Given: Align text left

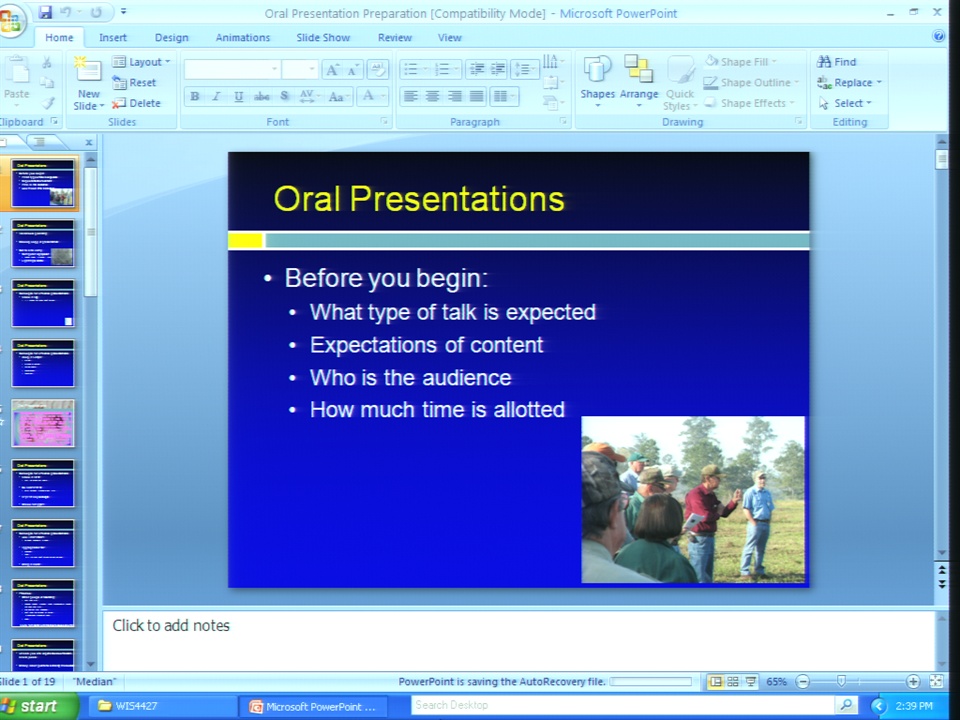Looking at the screenshot, I should tap(411, 96).
